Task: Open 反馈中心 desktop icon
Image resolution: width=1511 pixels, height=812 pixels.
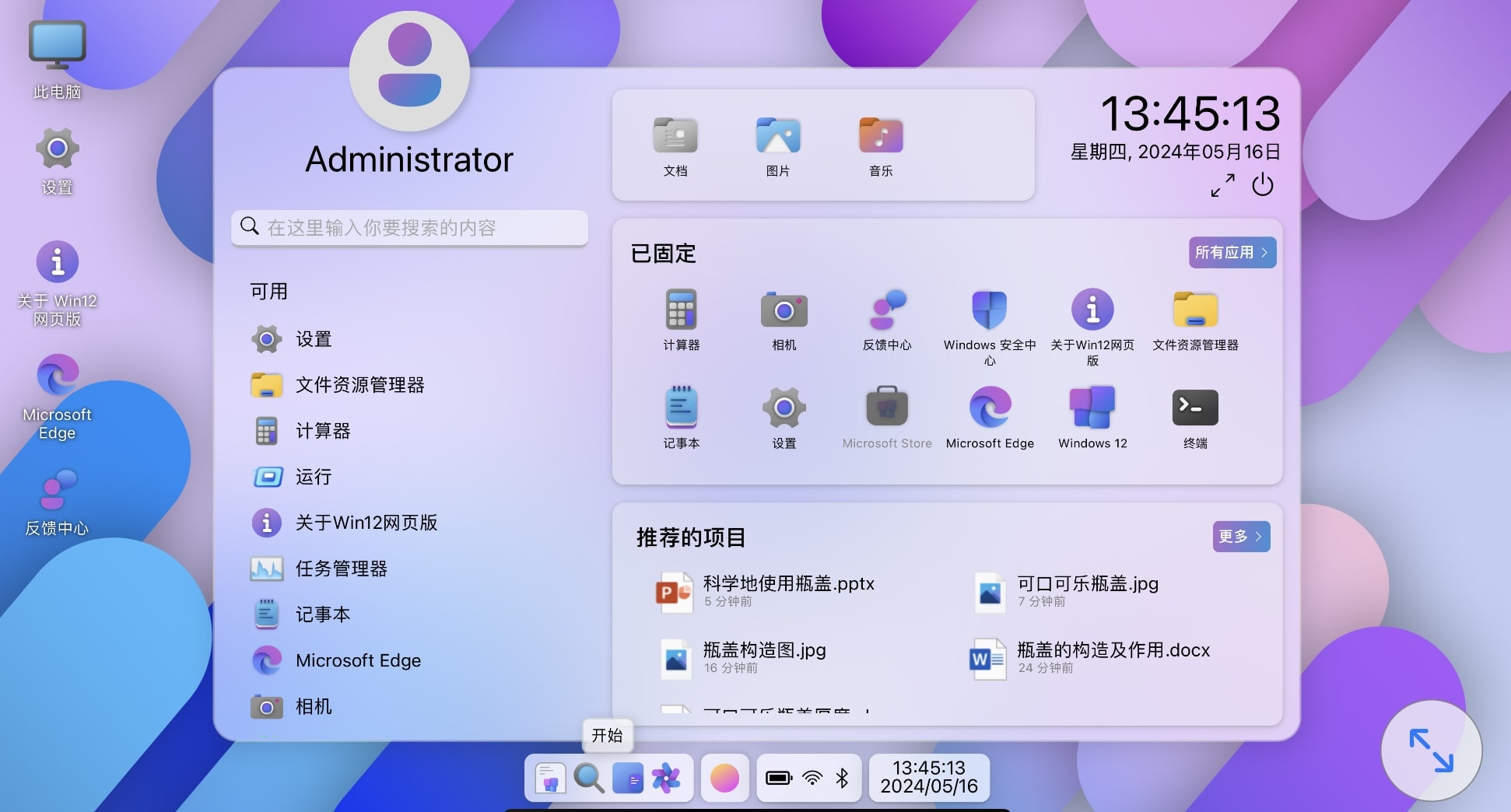Action: pyautogui.click(x=58, y=502)
